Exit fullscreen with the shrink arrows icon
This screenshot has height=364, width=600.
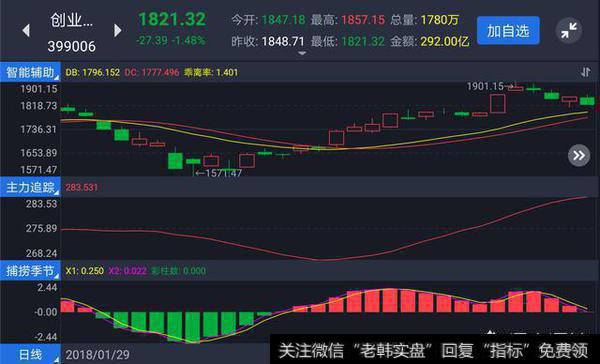pos(569,31)
